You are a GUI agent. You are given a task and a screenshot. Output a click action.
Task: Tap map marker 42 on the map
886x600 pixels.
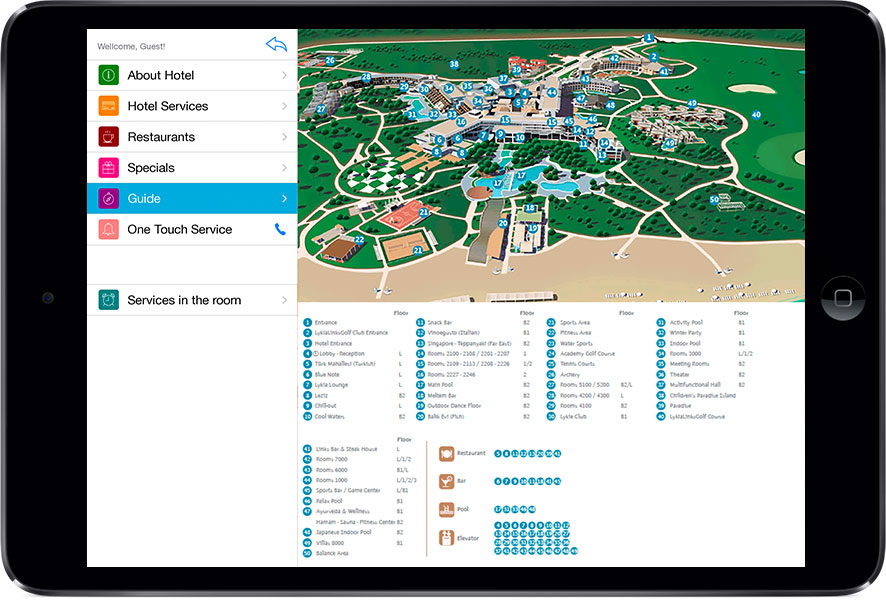(614, 58)
